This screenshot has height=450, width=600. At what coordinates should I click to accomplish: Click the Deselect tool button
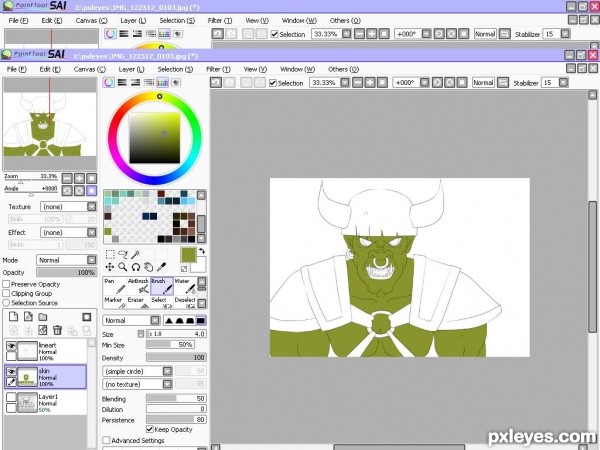[185, 302]
